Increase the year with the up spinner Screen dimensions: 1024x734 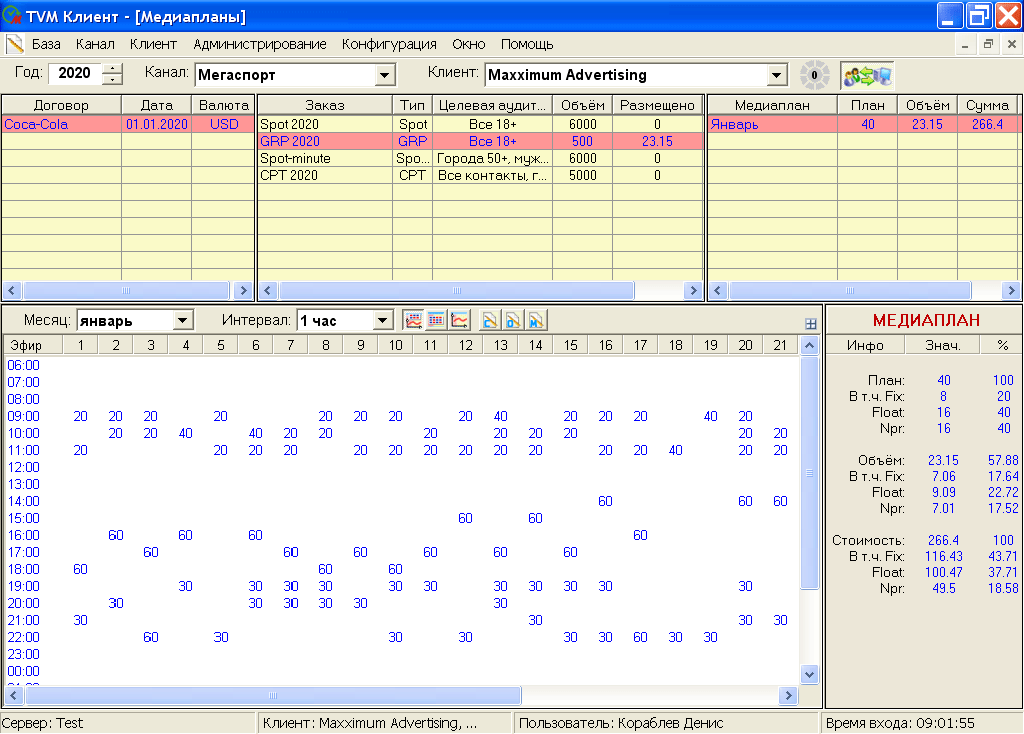point(112,69)
